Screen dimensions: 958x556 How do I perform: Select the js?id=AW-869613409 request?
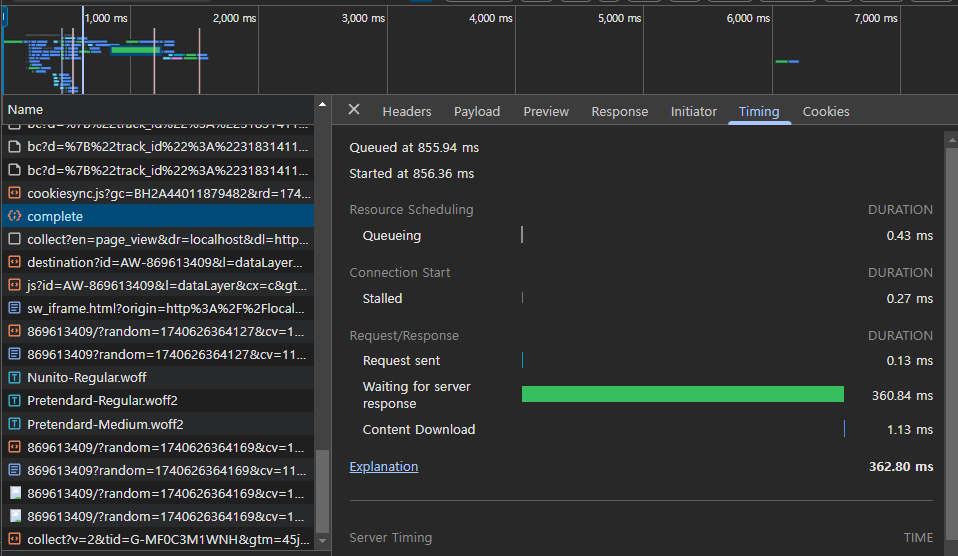click(158, 285)
